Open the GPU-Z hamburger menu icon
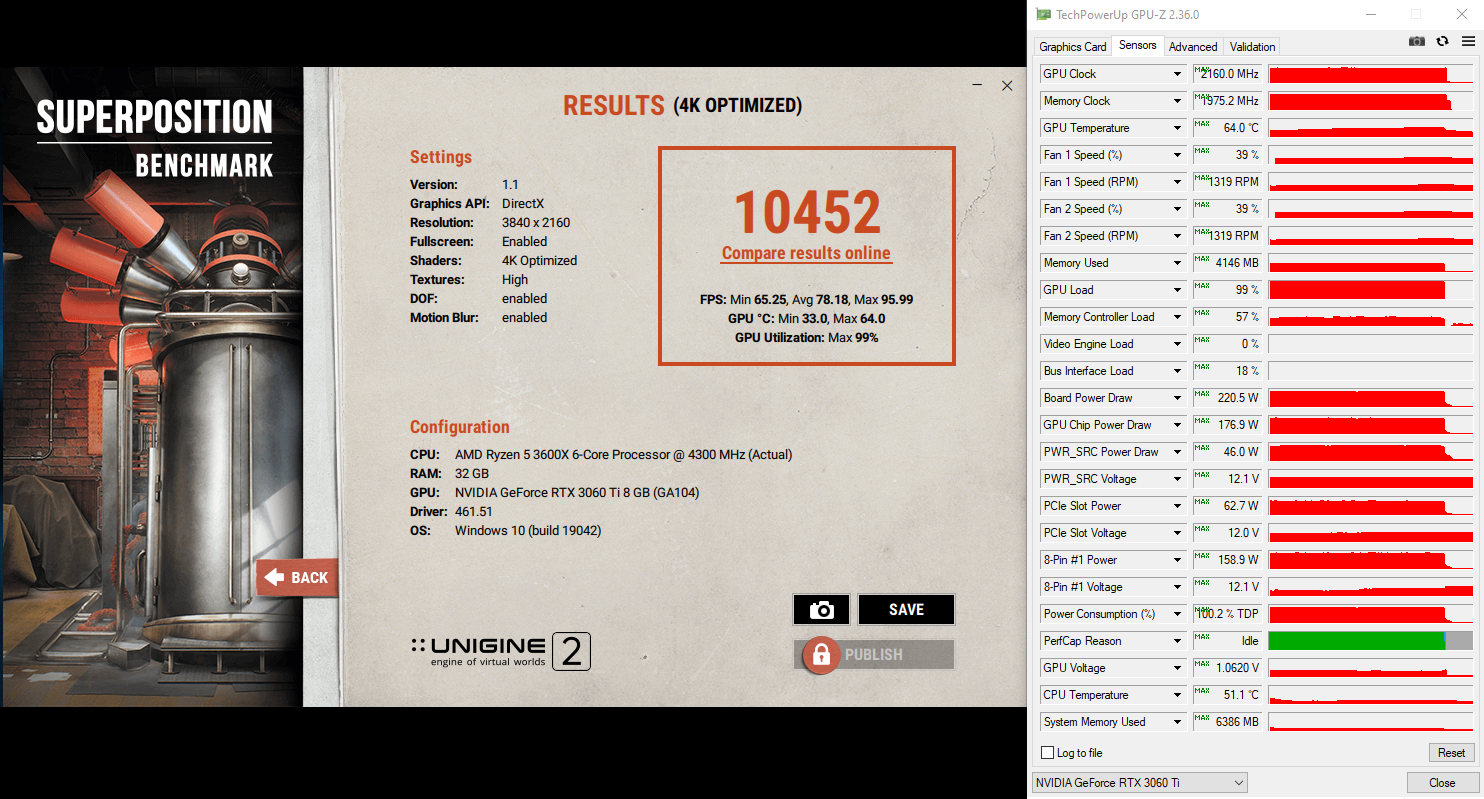Screen dimensions: 1484x799 (x=1468, y=41)
